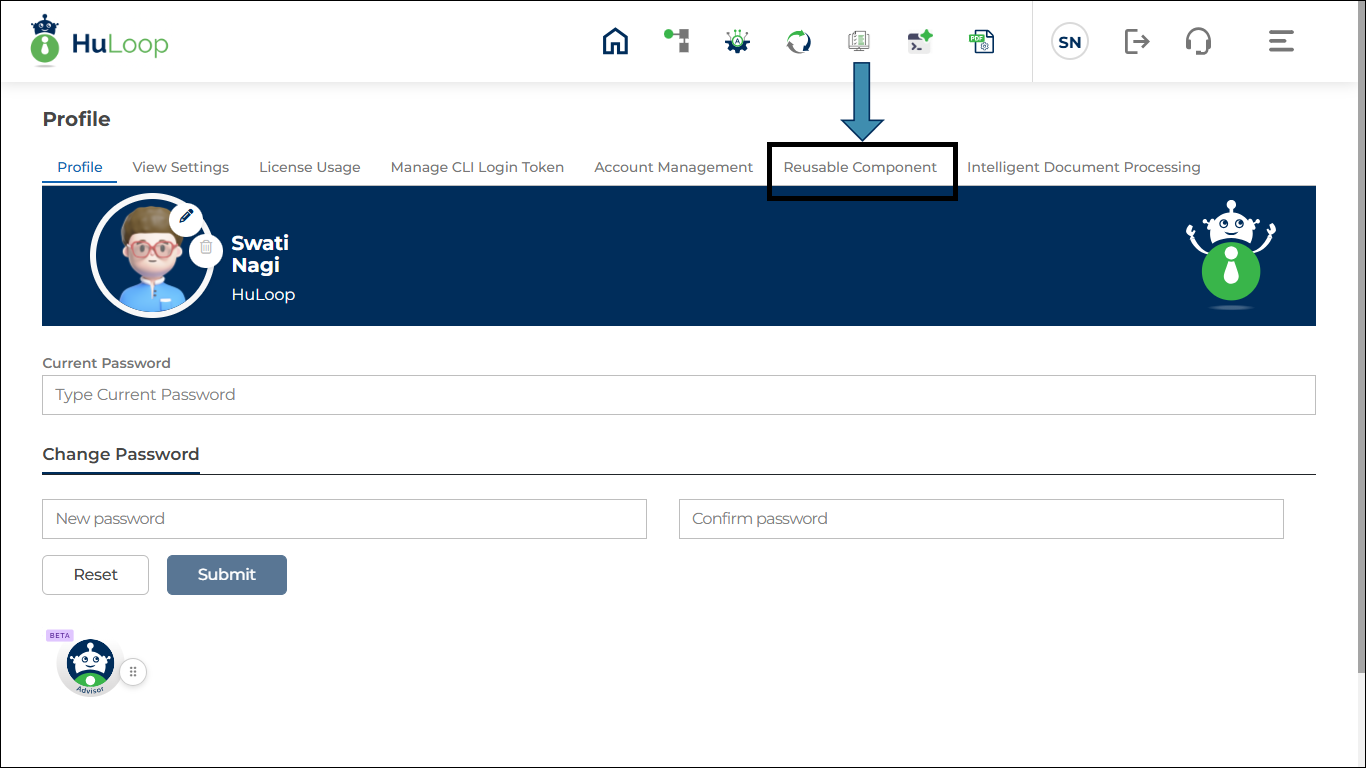Click the sync/refresh icon in the navbar
Viewport: 1366px width, 768px height.
pyautogui.click(x=798, y=41)
